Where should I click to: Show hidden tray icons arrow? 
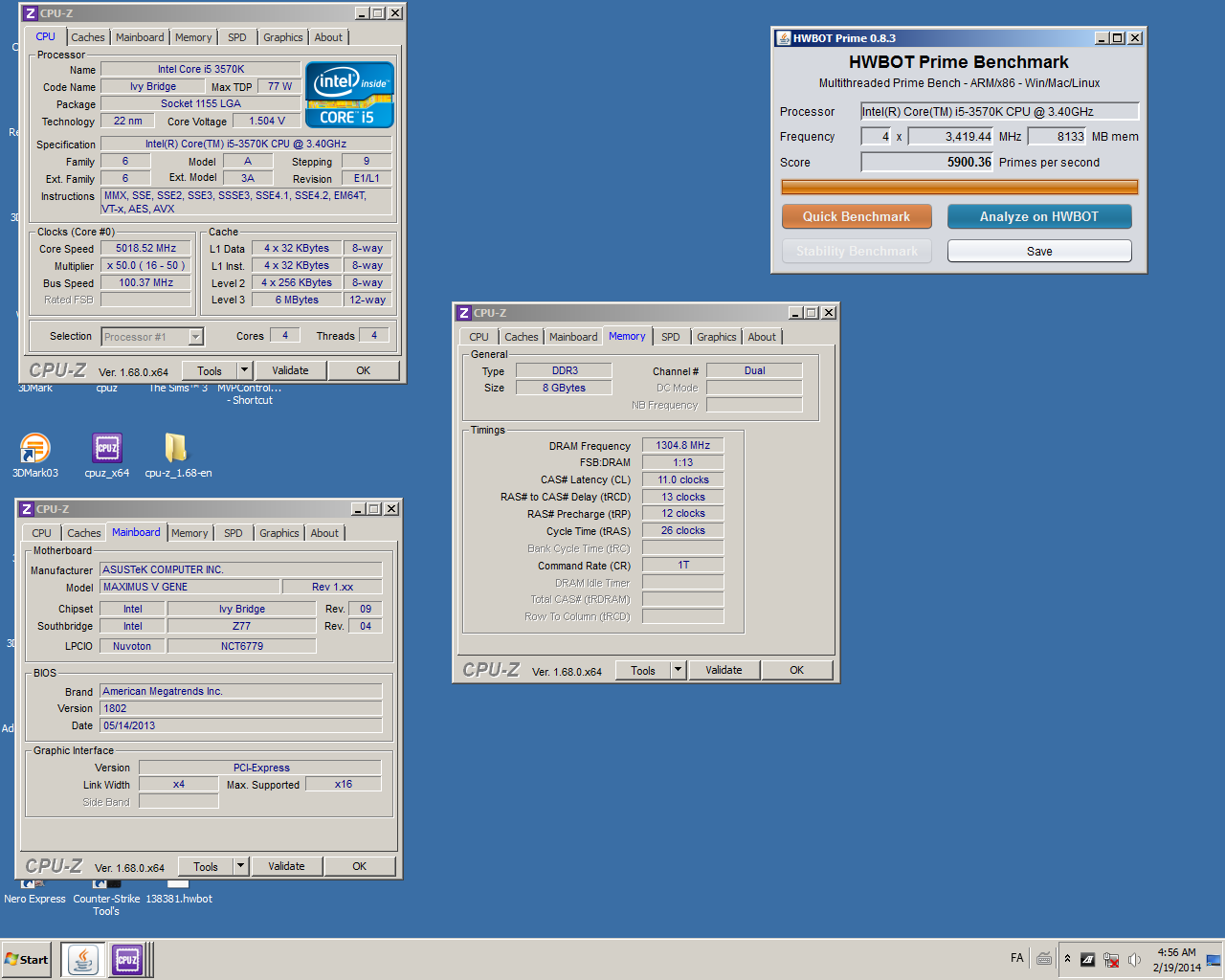point(1067,959)
